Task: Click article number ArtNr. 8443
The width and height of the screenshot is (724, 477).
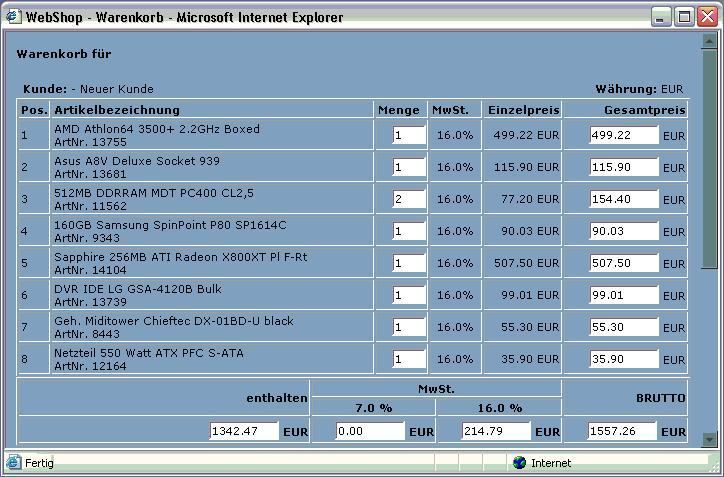Action: (87, 333)
